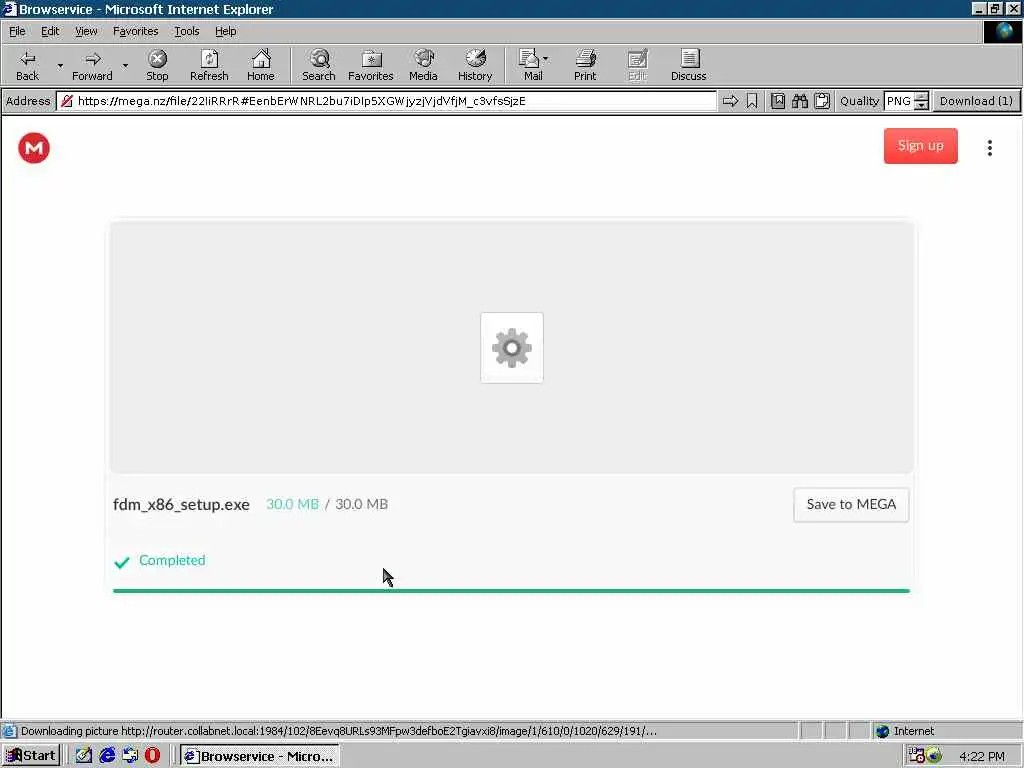
Task: Open the Windows Start menu
Action: (31, 756)
